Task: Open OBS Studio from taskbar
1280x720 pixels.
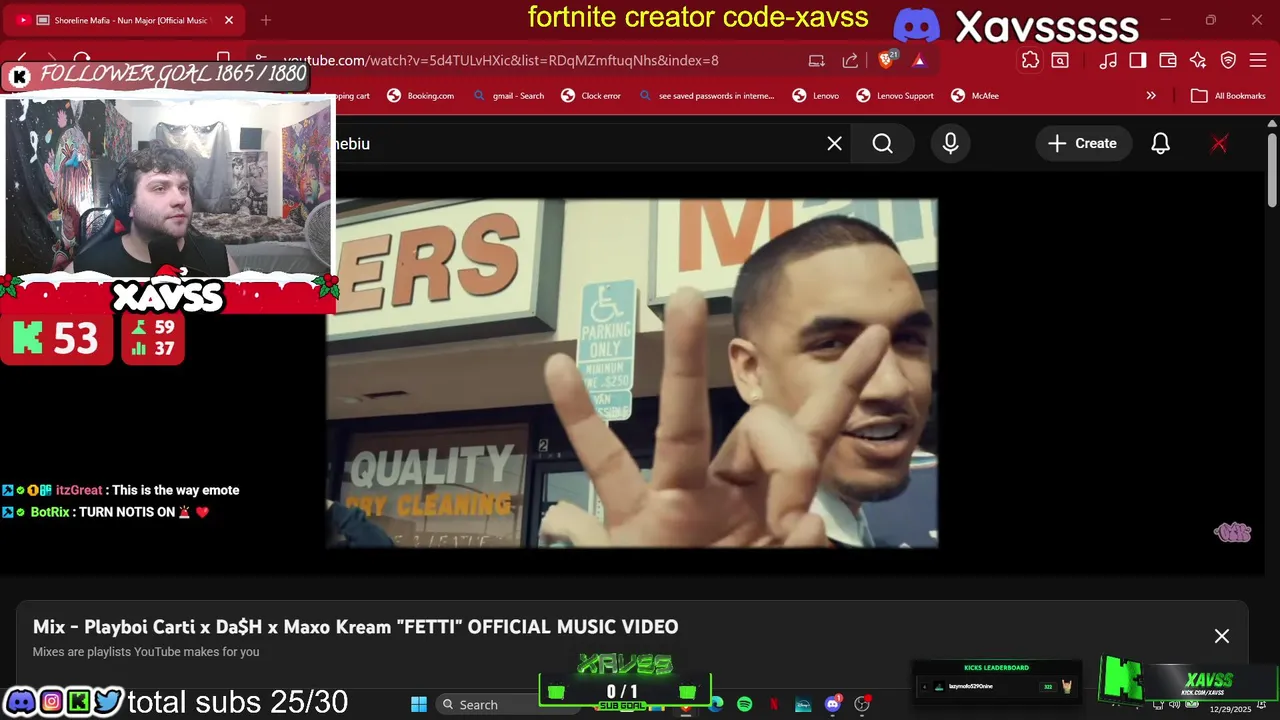Action: click(x=862, y=705)
